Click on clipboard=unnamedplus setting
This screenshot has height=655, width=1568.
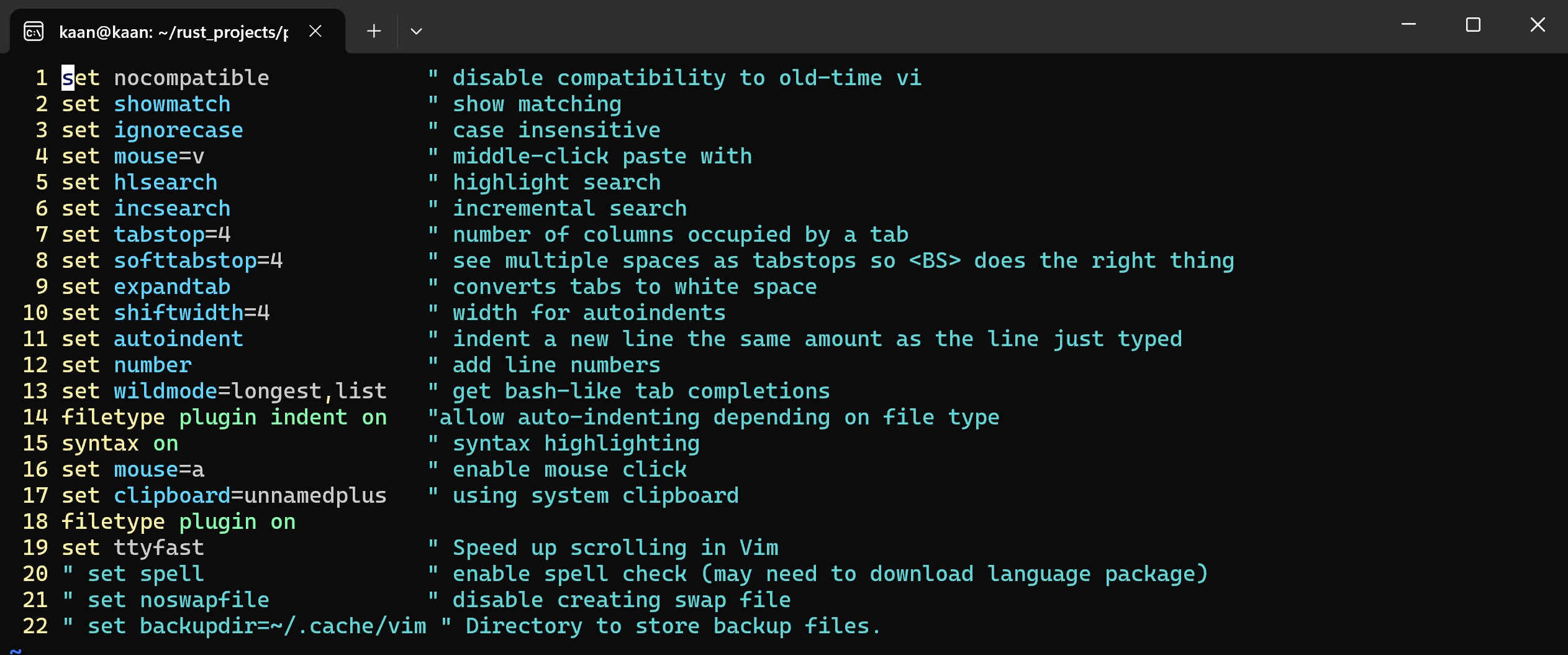tap(250, 496)
